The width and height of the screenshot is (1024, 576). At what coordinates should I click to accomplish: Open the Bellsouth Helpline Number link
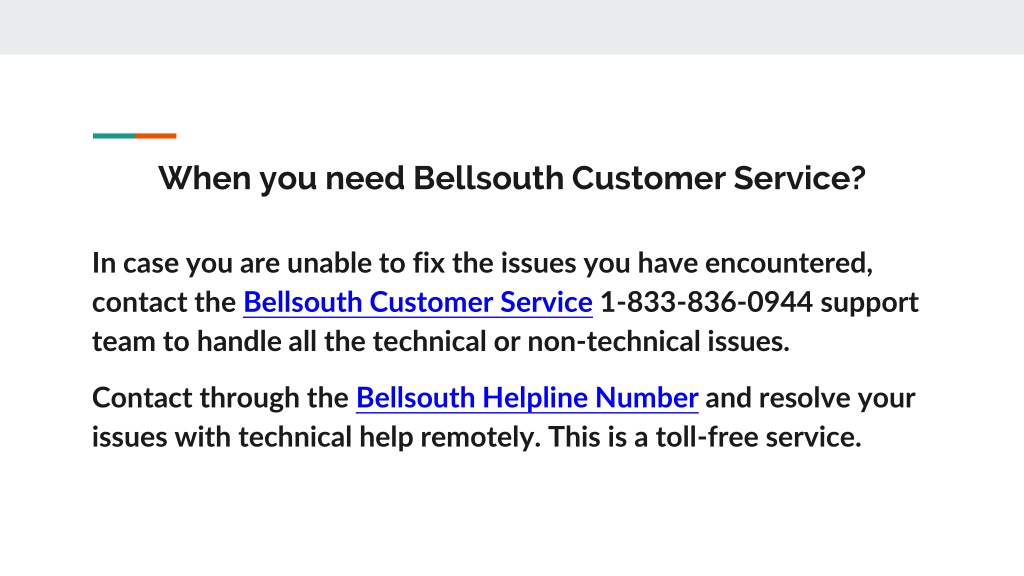[x=527, y=398]
